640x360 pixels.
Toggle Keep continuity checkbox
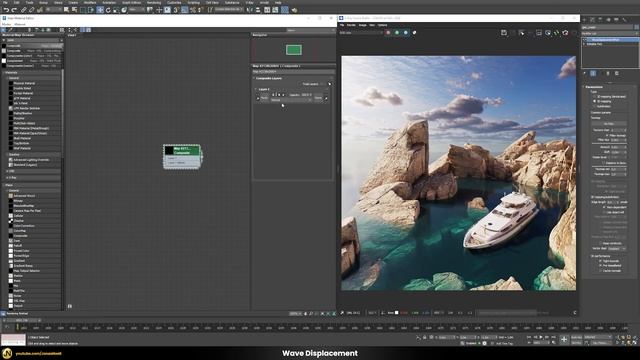(x=600, y=243)
